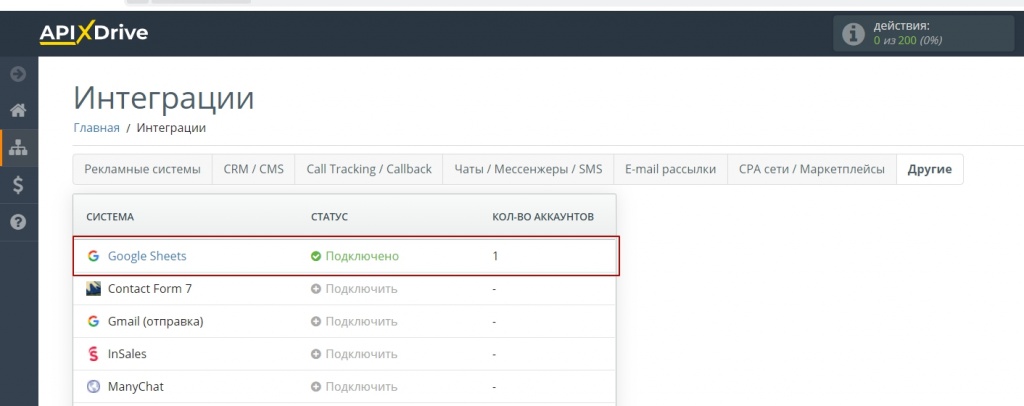Click Подключить for Contact Form 7
Viewport: 1024px width, 406px height.
coord(361,289)
